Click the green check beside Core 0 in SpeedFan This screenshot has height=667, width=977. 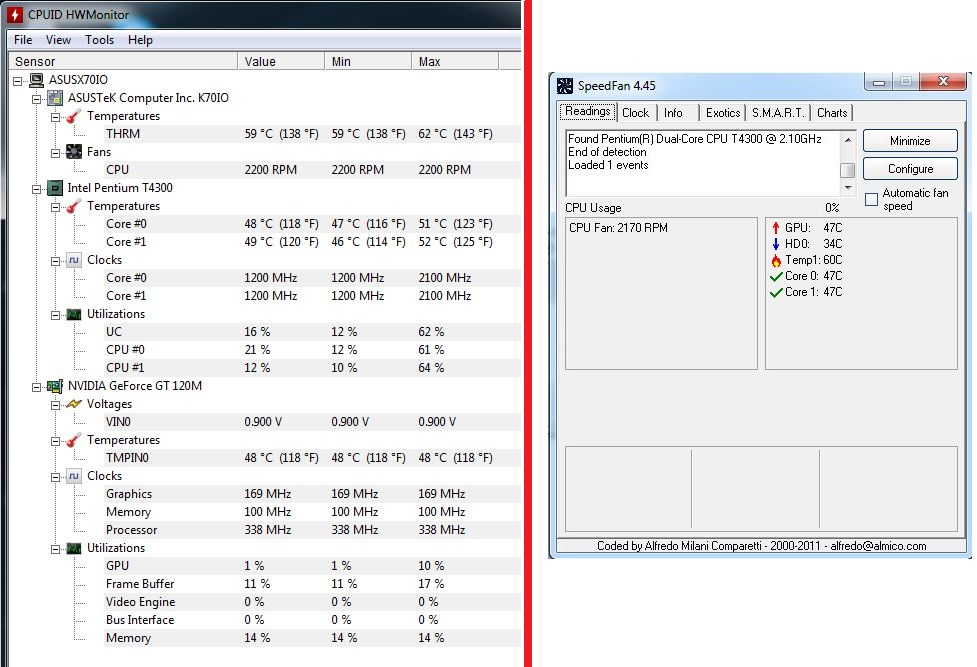(x=776, y=276)
